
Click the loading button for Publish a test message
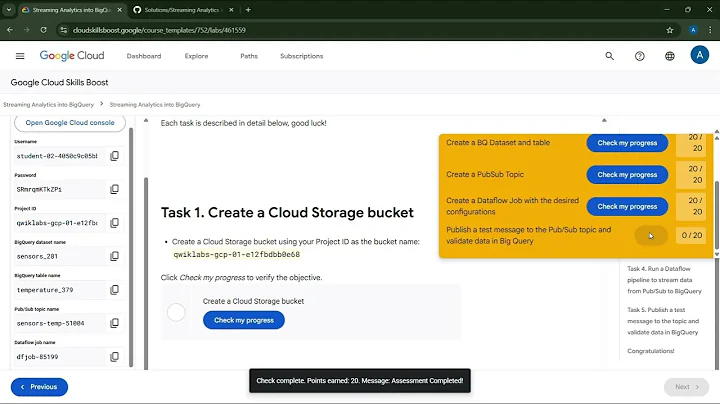click(651, 235)
